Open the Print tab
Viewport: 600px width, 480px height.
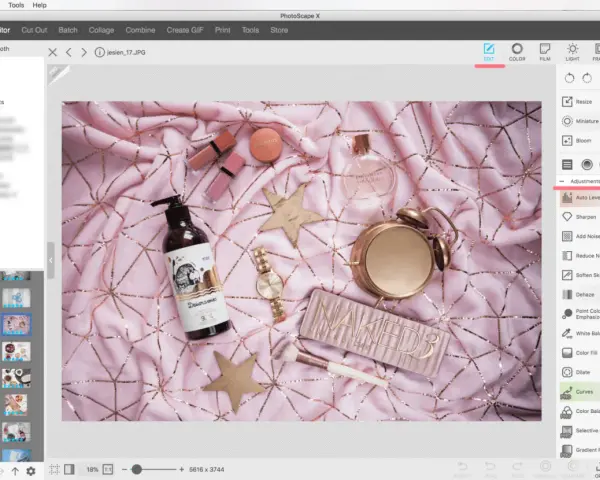[x=222, y=30]
